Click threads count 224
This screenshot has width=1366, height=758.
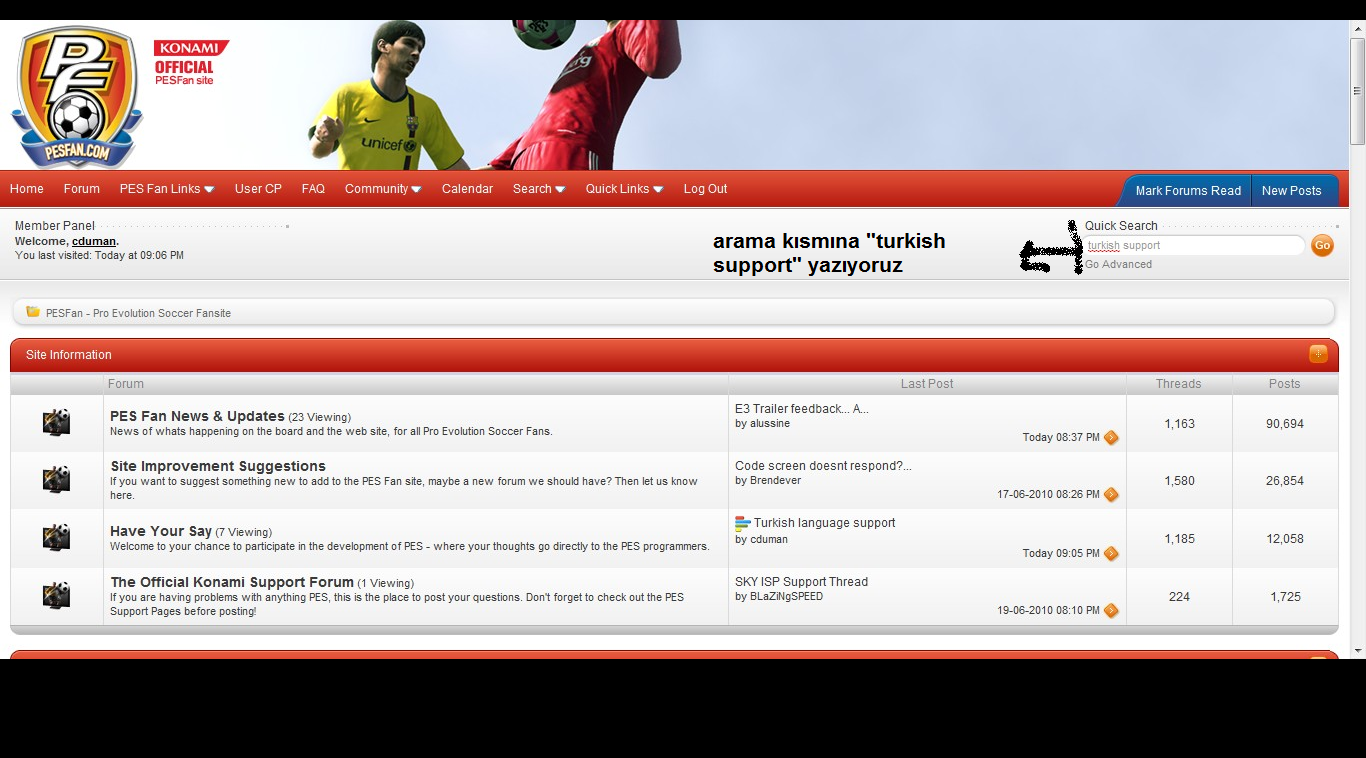[1179, 597]
